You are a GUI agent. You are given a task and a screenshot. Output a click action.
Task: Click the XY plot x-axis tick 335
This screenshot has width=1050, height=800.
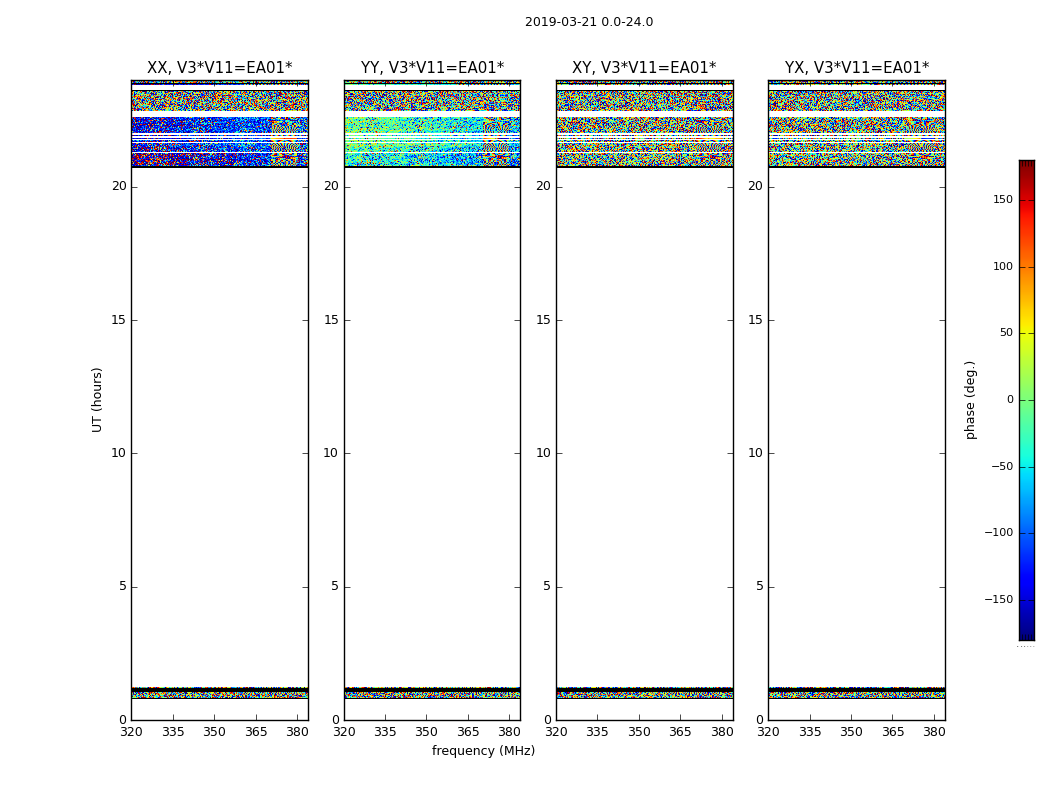point(597,732)
